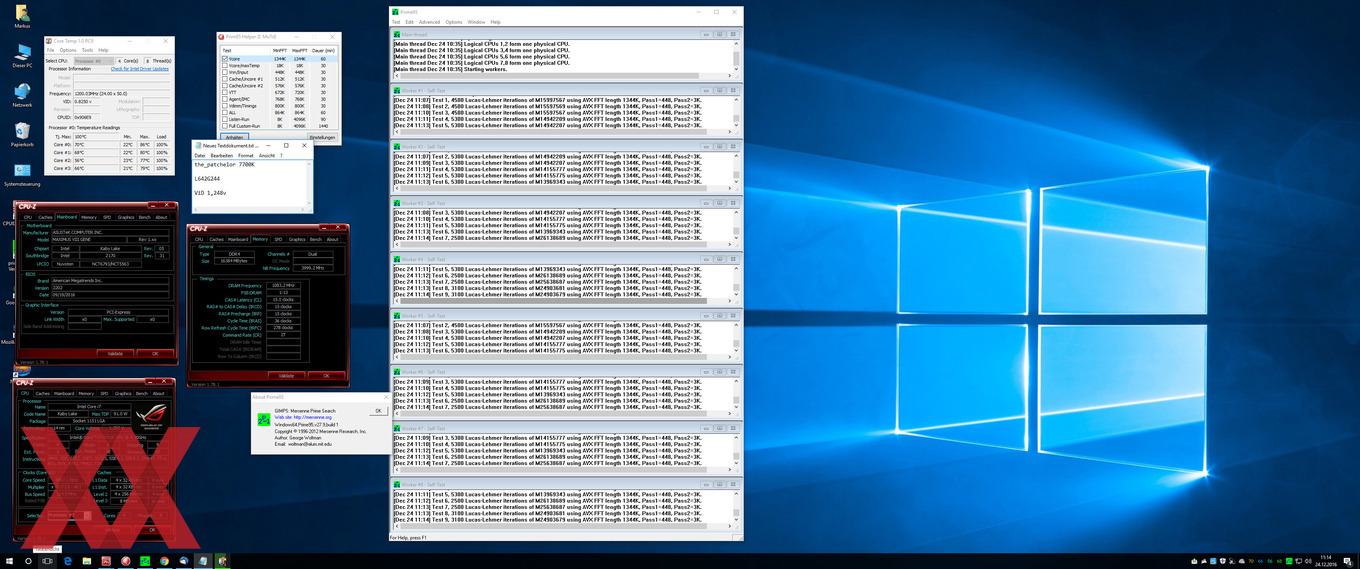Click Check for Intel Driver Updates link
Viewport: 1360px width, 569px height.
(x=139, y=69)
